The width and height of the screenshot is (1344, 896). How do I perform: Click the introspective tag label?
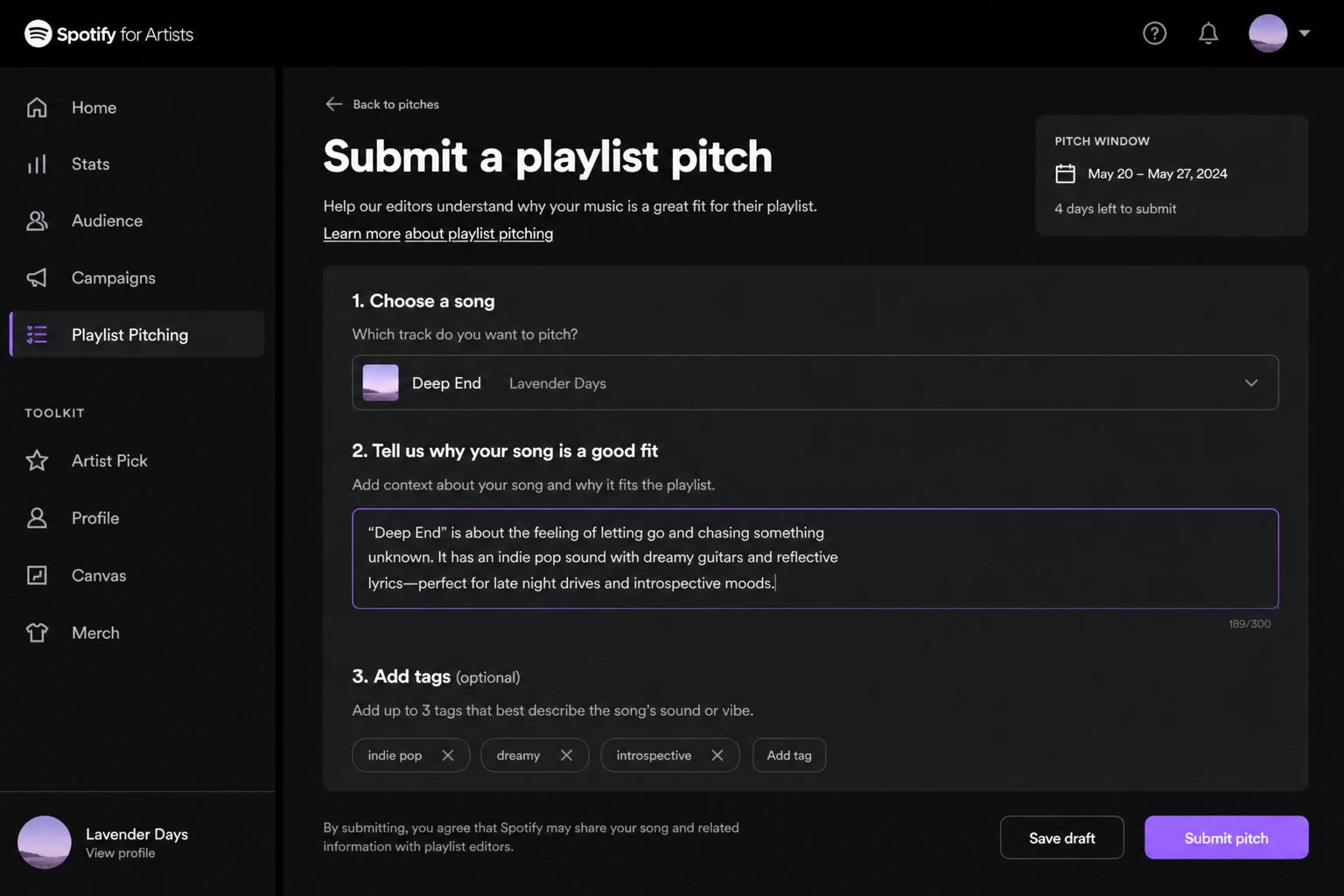coord(654,755)
